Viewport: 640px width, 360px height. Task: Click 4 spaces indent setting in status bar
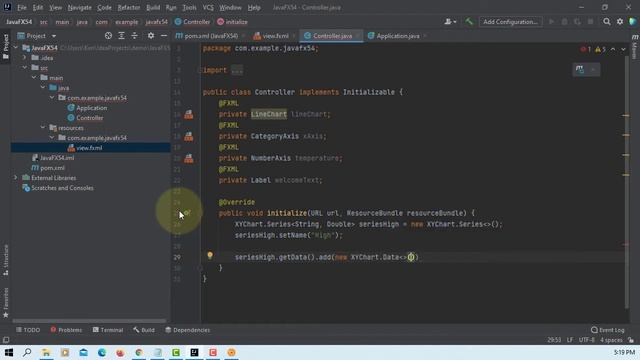611,340
